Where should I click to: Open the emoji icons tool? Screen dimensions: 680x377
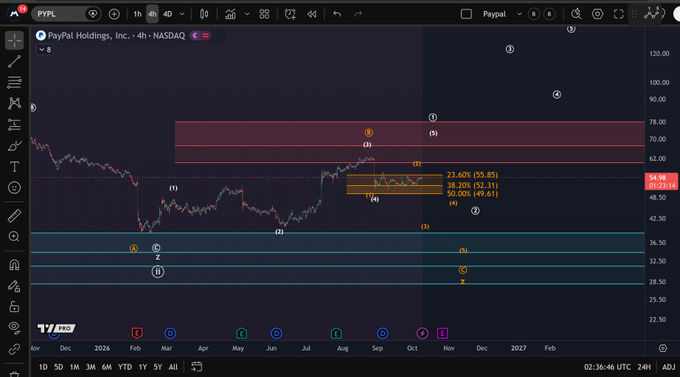(x=14, y=188)
